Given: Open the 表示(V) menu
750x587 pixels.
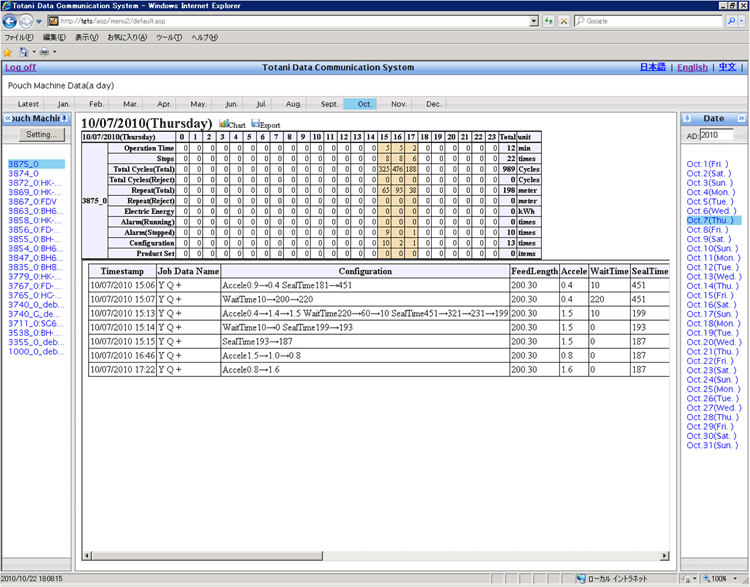Looking at the screenshot, I should [87, 37].
